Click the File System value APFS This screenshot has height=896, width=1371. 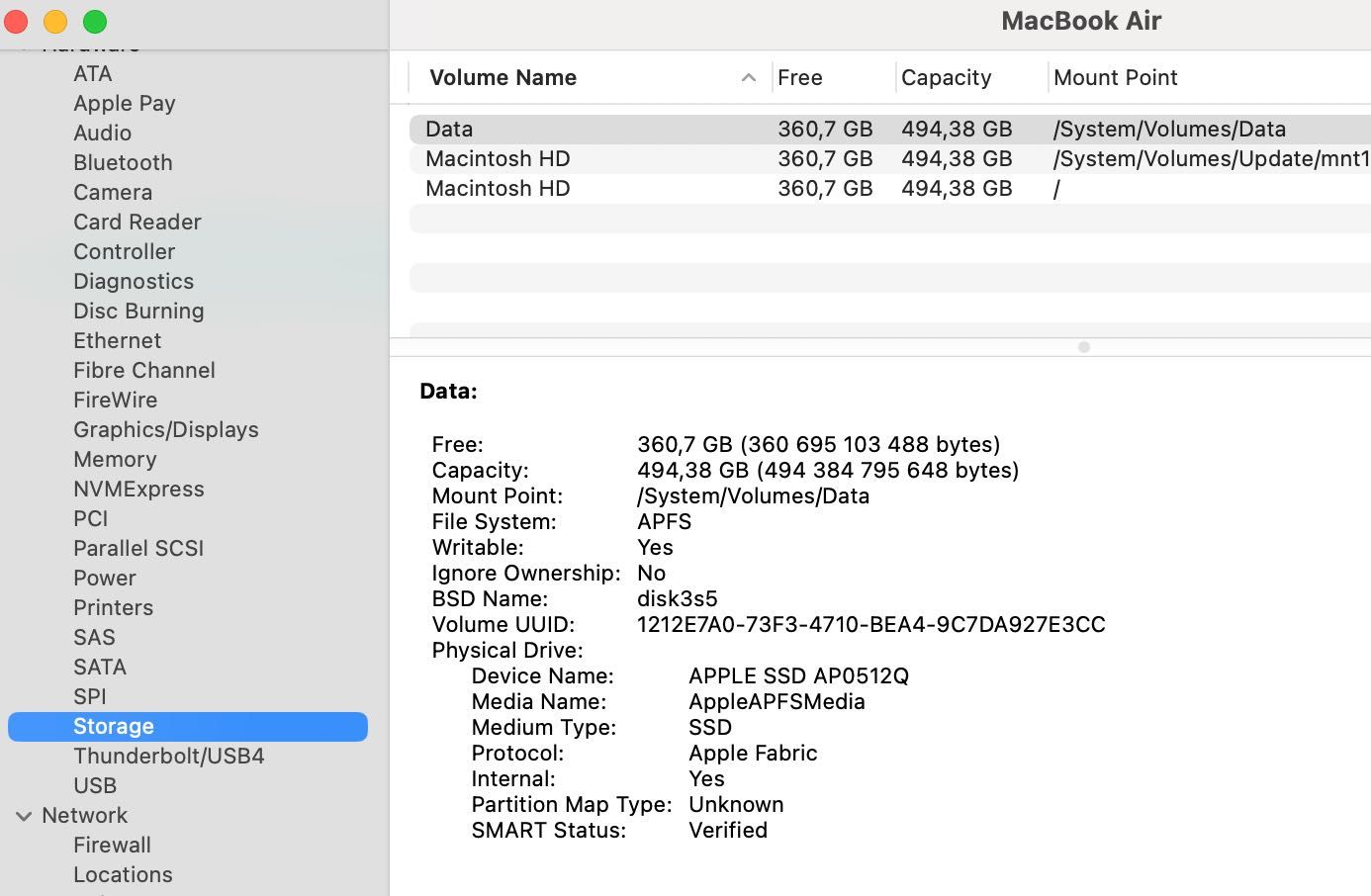665,521
